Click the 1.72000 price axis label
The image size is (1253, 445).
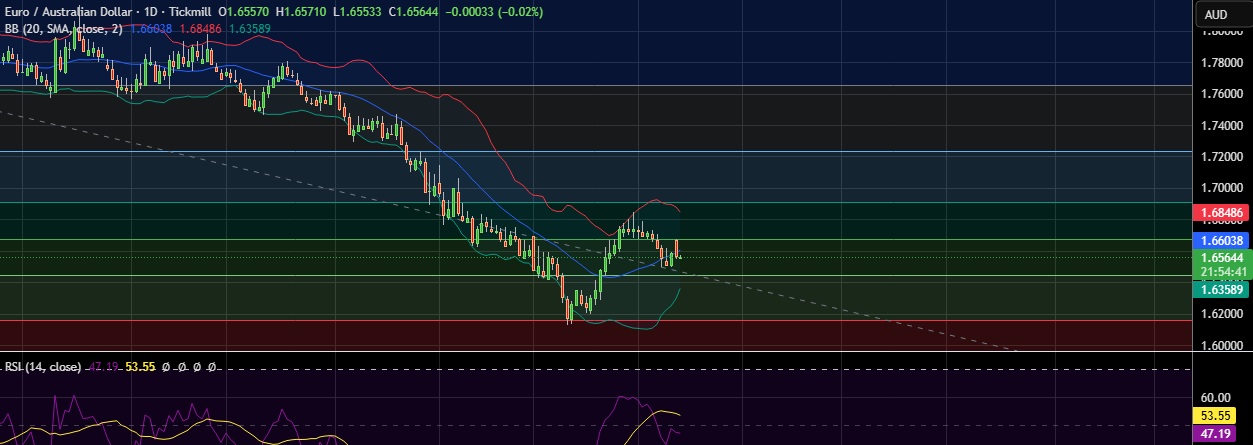coord(1221,157)
